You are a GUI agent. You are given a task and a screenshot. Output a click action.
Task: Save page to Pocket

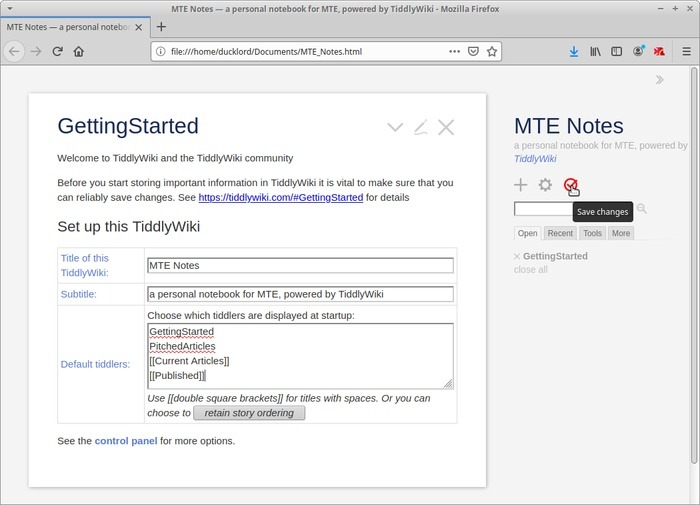[473, 52]
